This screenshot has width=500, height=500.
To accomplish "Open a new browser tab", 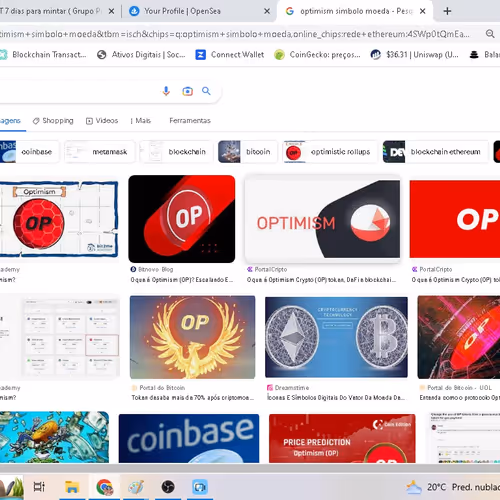I will pyautogui.click(x=447, y=11).
